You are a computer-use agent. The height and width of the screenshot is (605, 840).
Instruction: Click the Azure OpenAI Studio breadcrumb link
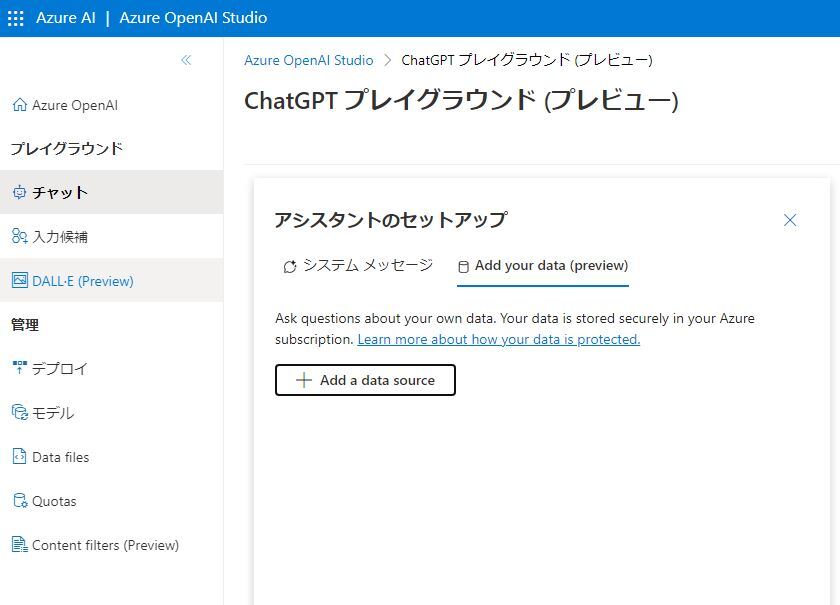[308, 60]
